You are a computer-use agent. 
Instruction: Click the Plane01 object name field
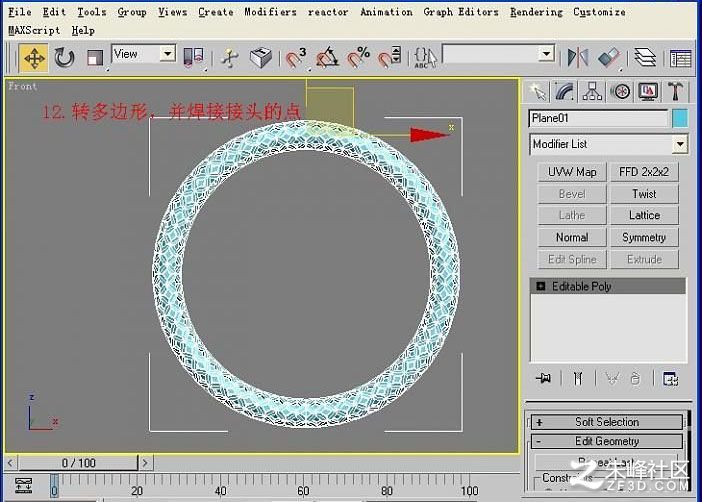pyautogui.click(x=598, y=119)
